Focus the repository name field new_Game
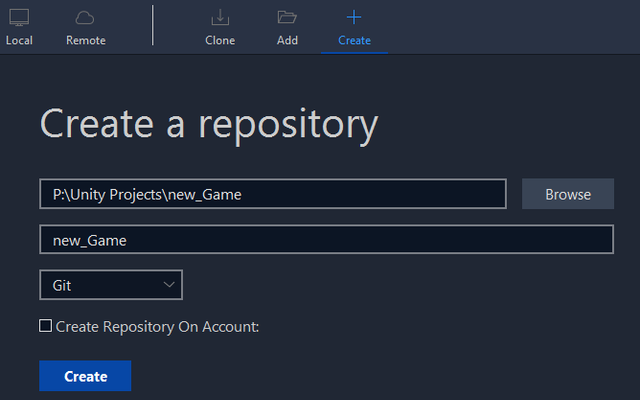 pos(327,240)
